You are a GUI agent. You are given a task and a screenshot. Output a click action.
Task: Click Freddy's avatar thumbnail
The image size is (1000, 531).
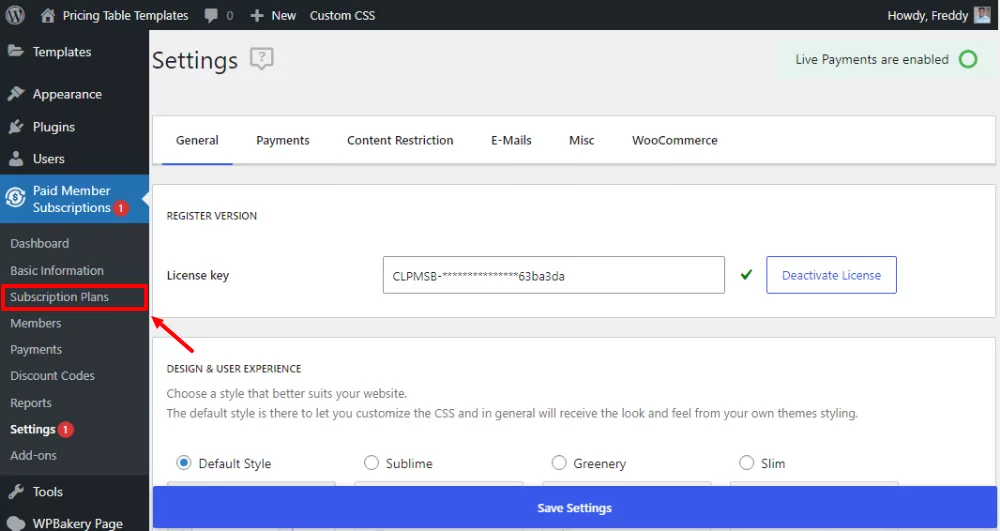pos(982,15)
